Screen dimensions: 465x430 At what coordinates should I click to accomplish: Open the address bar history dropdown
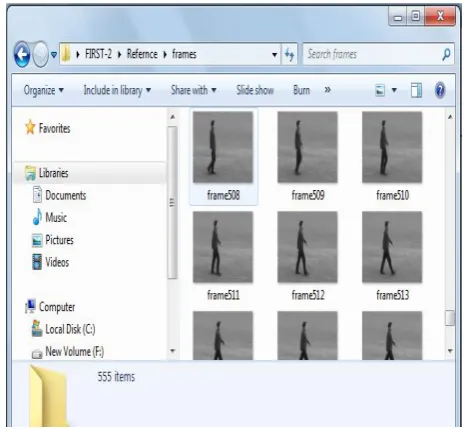(275, 54)
